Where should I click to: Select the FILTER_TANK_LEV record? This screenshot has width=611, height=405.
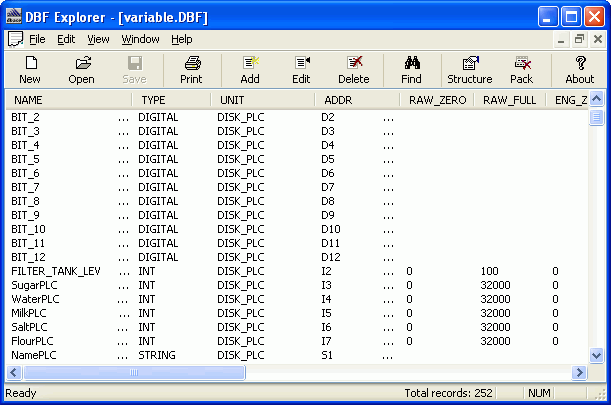point(56,271)
